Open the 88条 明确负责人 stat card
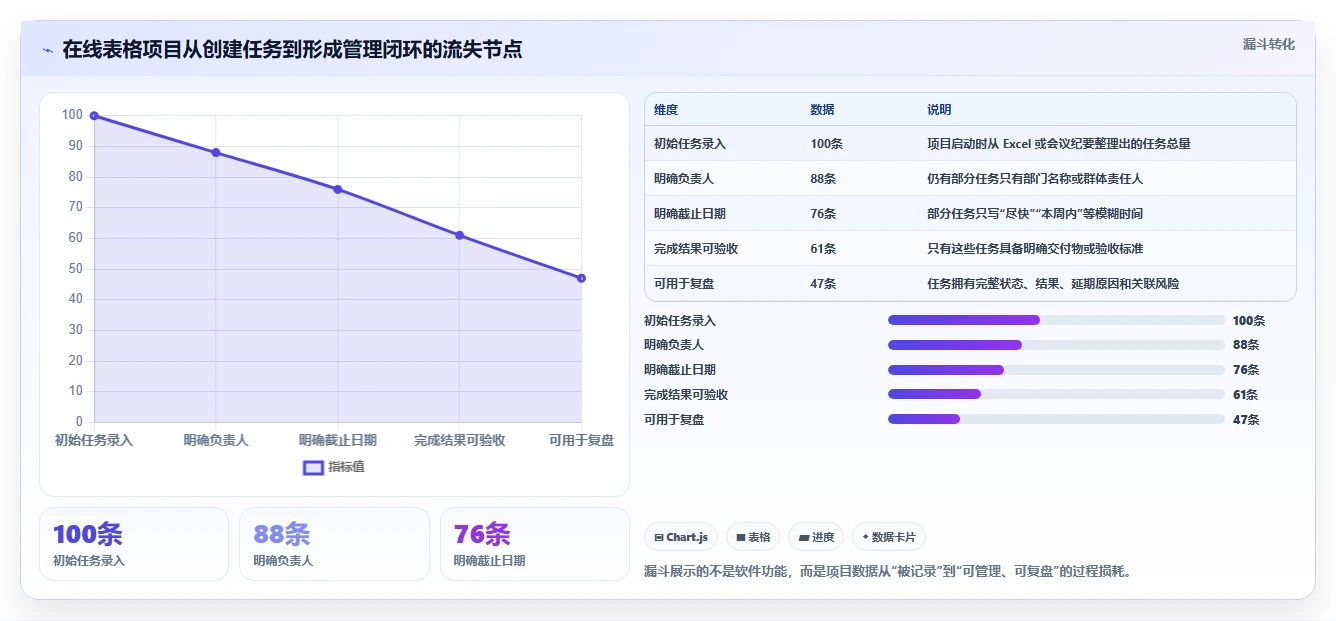Image resolution: width=1336 pixels, height=621 pixels. coord(334,544)
